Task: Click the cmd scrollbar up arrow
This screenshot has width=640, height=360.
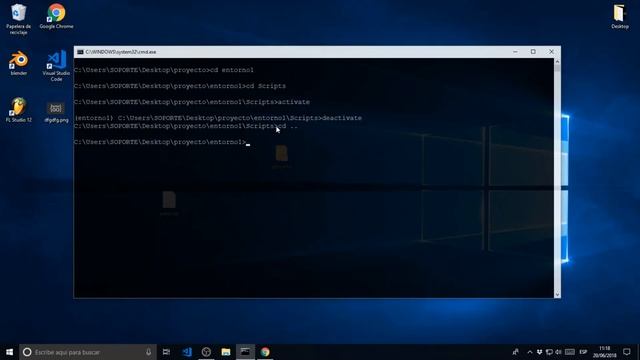Action: pyautogui.click(x=557, y=62)
